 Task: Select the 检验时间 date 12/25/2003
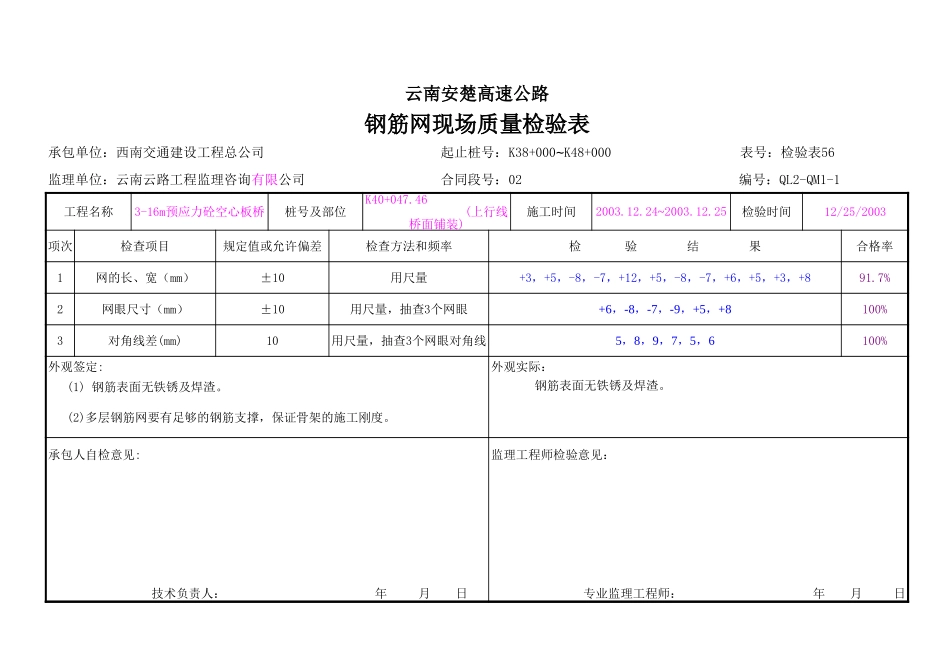[x=856, y=212]
